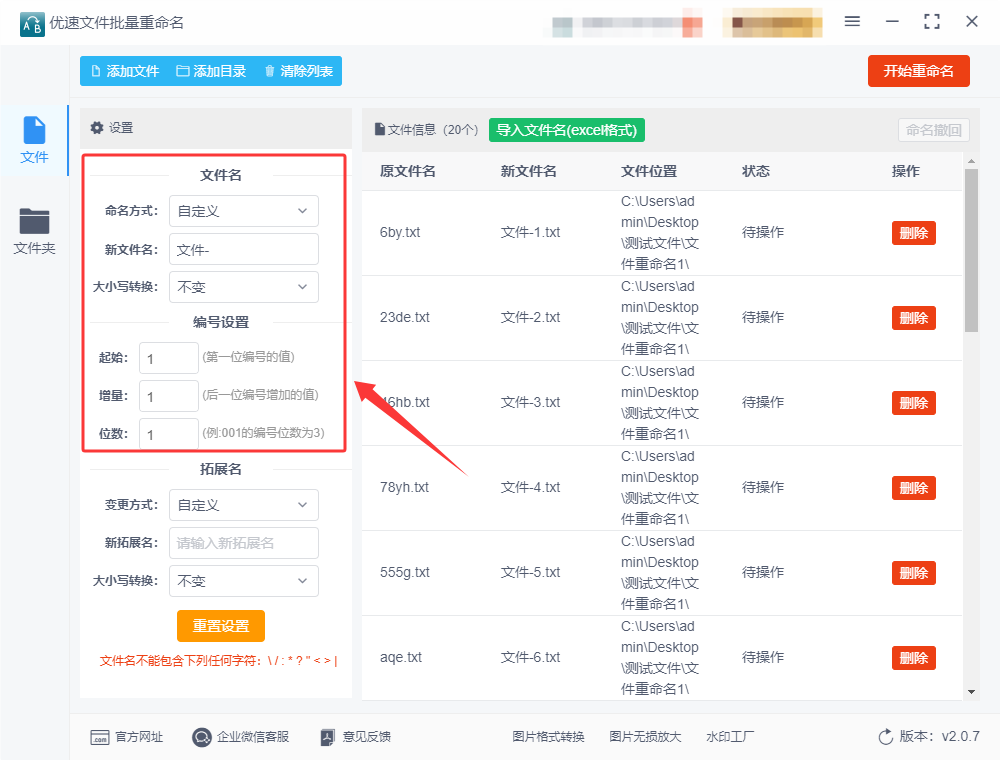Delete the aqe.txt row

point(913,658)
